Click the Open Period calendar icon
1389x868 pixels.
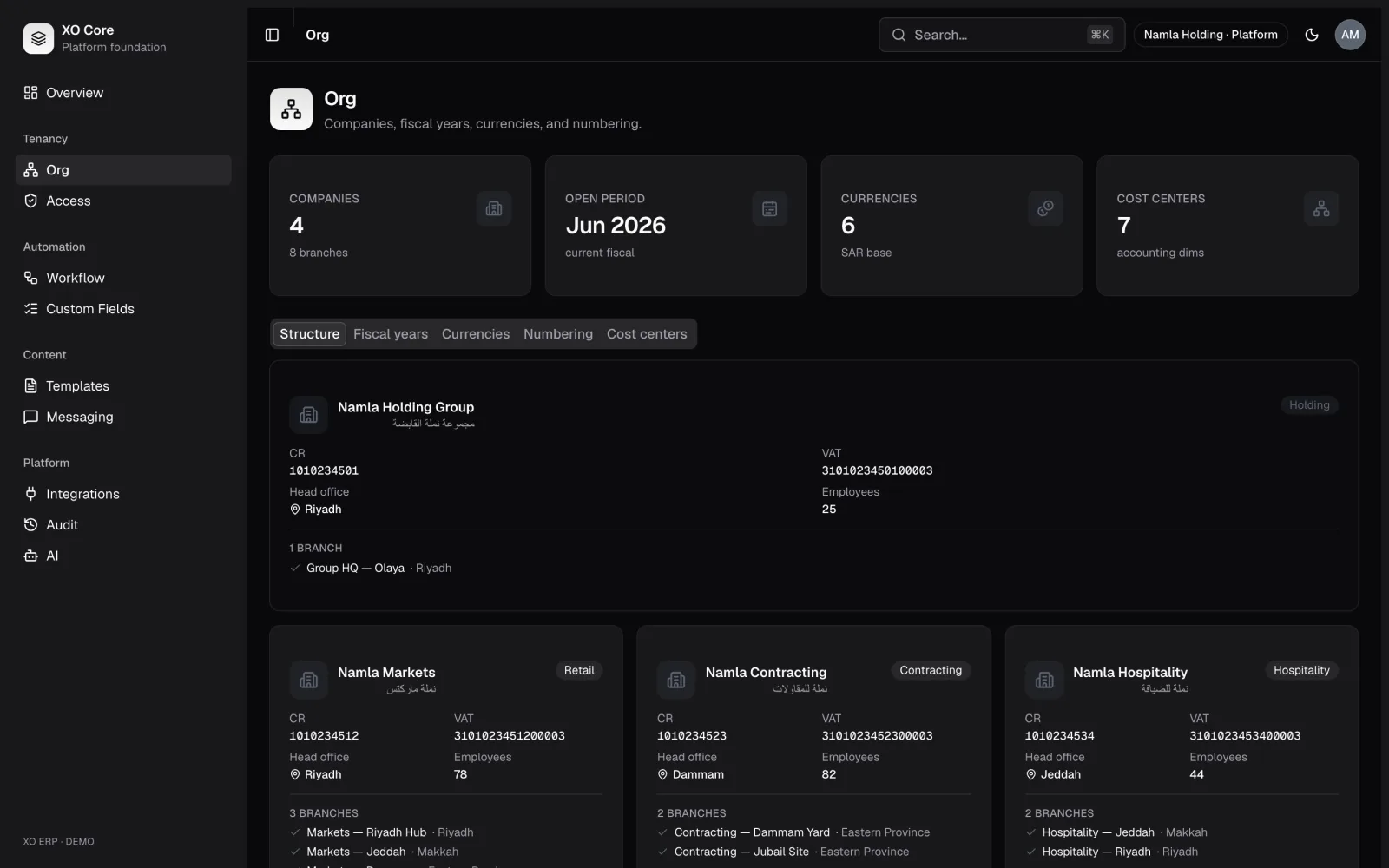(x=770, y=208)
